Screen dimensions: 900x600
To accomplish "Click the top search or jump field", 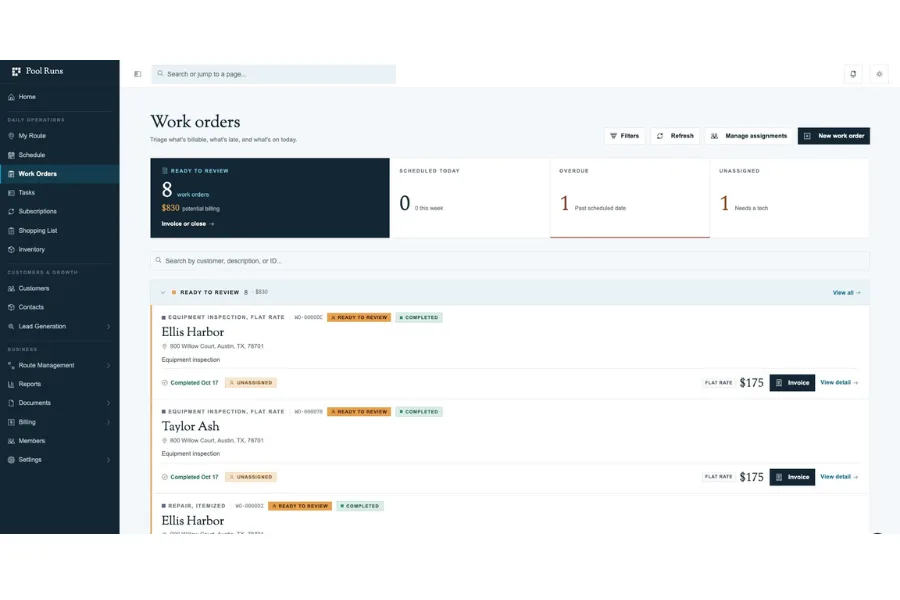I will click(x=273, y=74).
